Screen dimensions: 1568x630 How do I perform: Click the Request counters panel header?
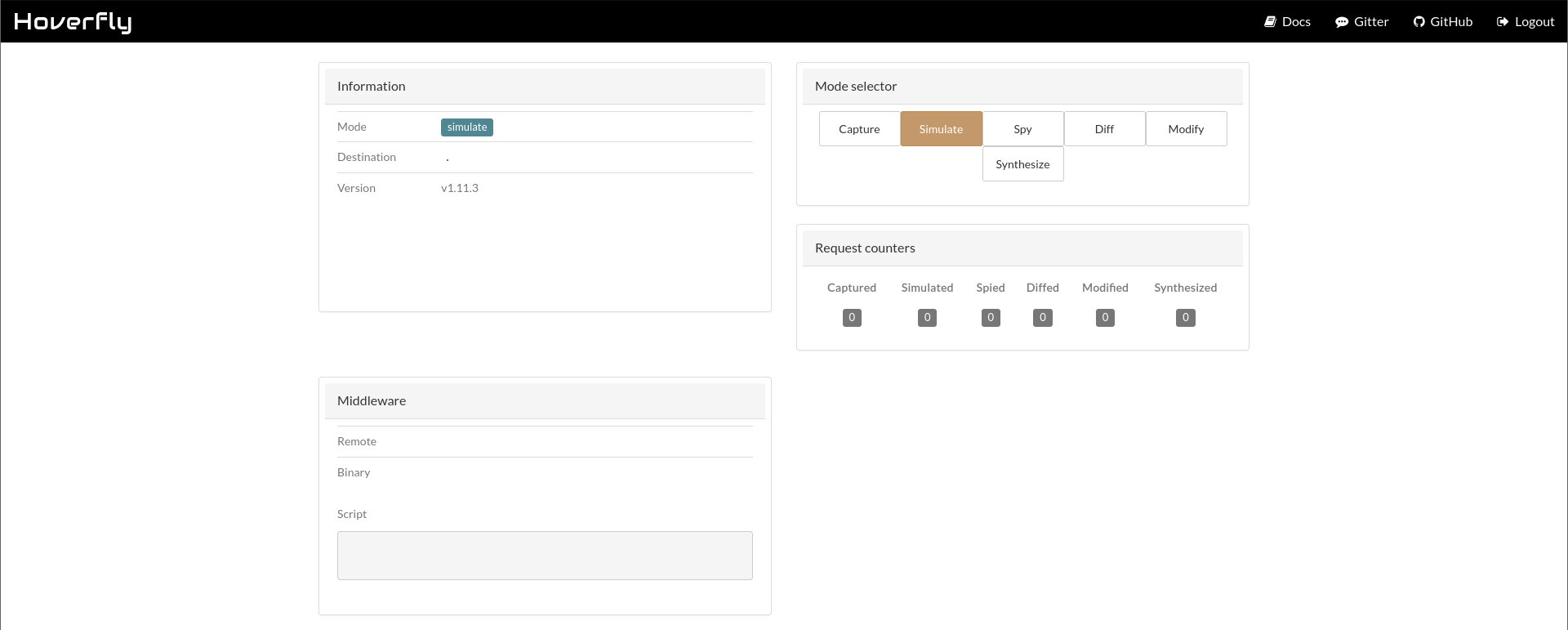[x=1022, y=248]
